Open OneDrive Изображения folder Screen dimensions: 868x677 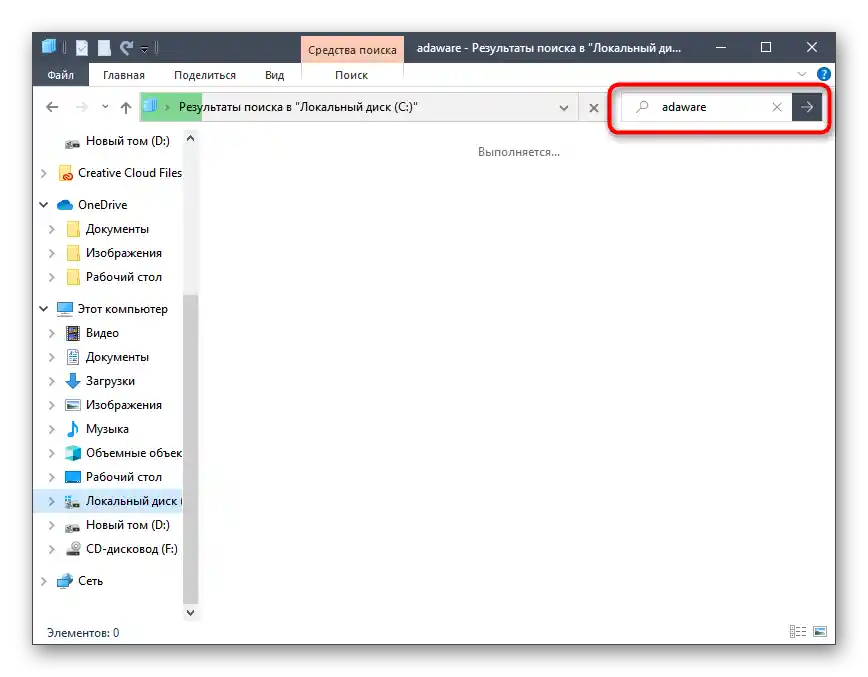[x=123, y=253]
